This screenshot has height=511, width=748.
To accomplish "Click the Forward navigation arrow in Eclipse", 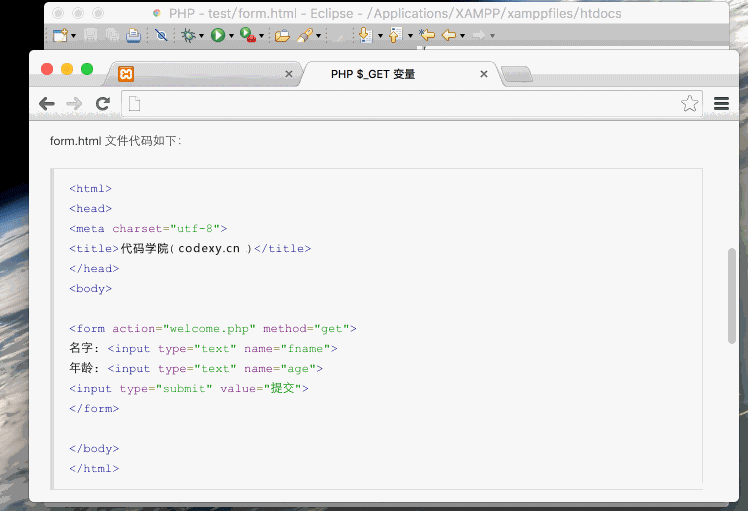I will (478, 35).
